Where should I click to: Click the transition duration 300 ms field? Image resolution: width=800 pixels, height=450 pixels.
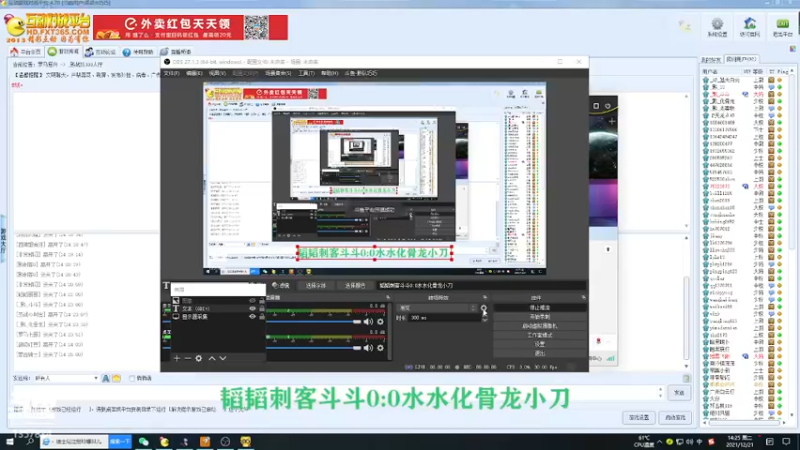(443, 317)
